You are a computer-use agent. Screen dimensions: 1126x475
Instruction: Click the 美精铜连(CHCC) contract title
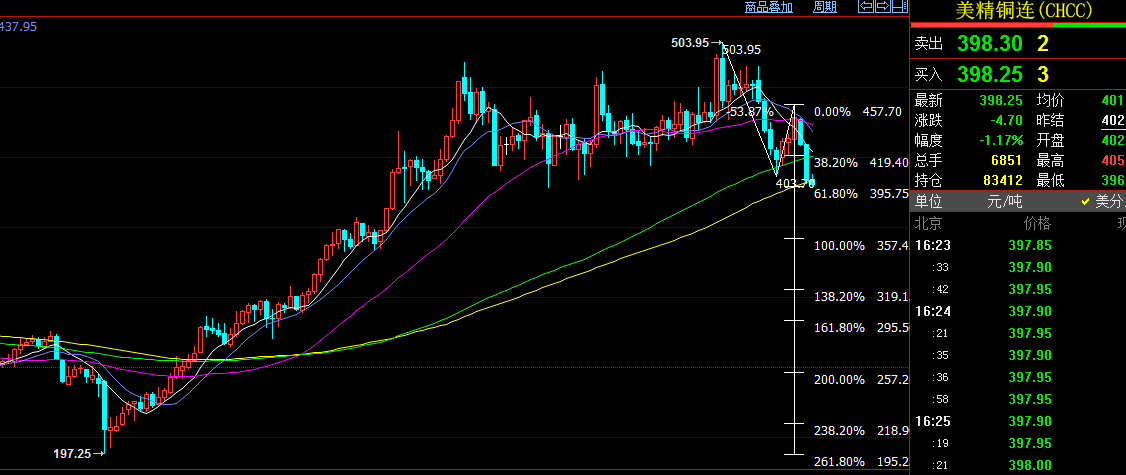click(x=1023, y=11)
